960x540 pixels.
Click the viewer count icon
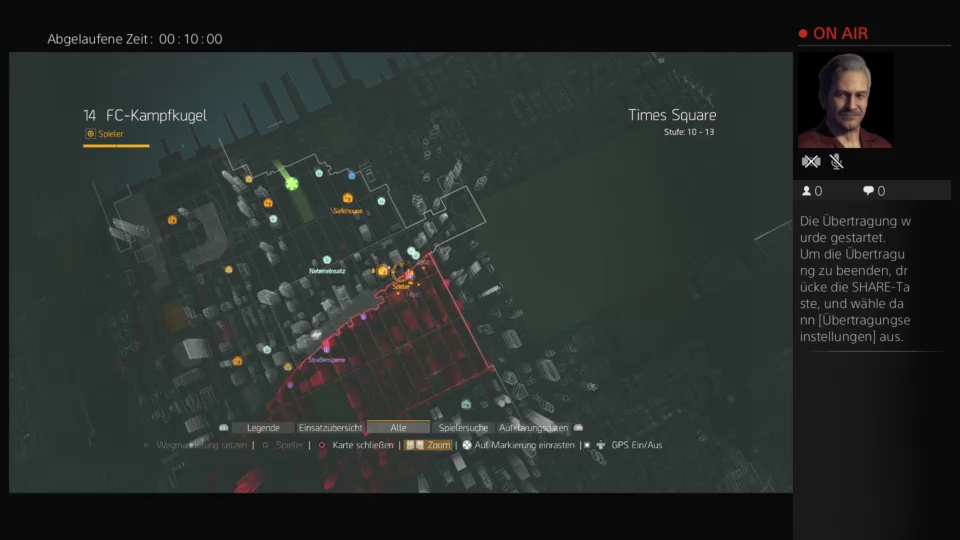pyautogui.click(x=807, y=191)
